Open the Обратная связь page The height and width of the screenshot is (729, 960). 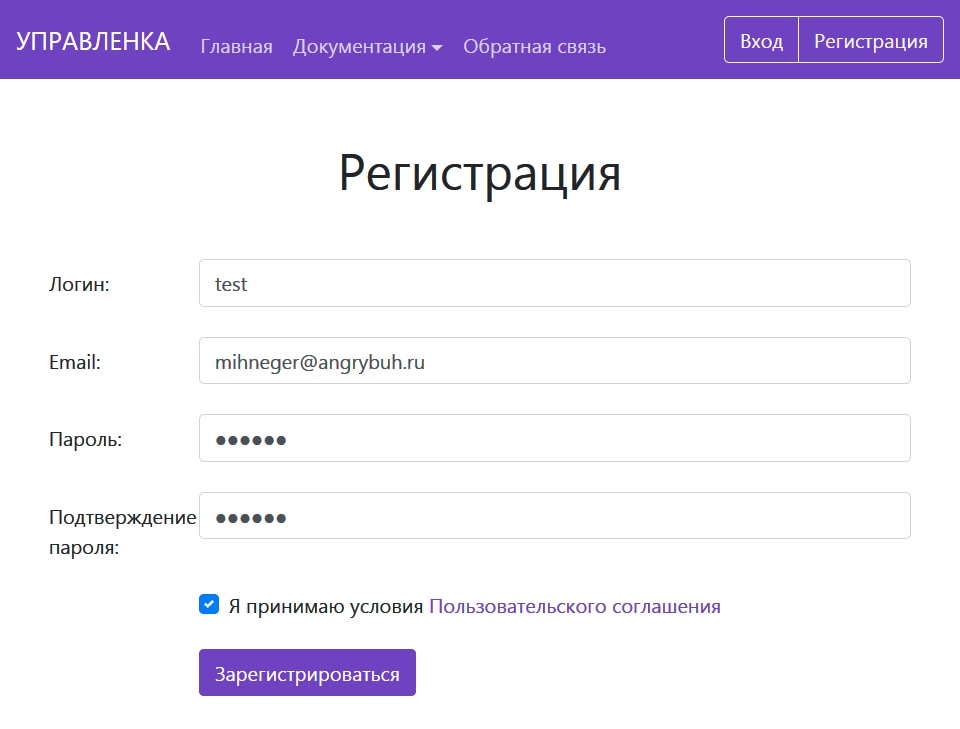pyautogui.click(x=534, y=46)
